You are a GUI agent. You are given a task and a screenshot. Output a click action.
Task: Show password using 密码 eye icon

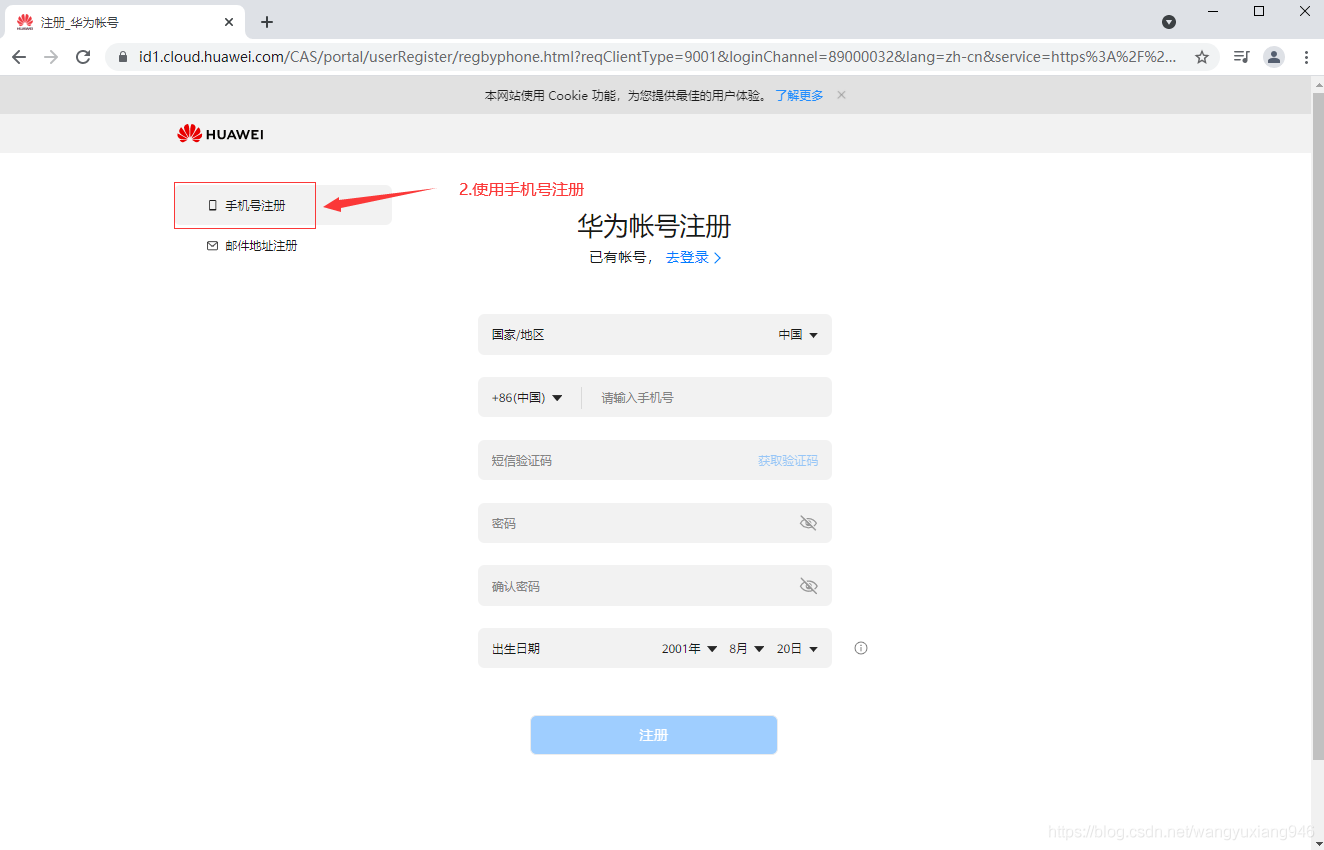pyautogui.click(x=808, y=523)
